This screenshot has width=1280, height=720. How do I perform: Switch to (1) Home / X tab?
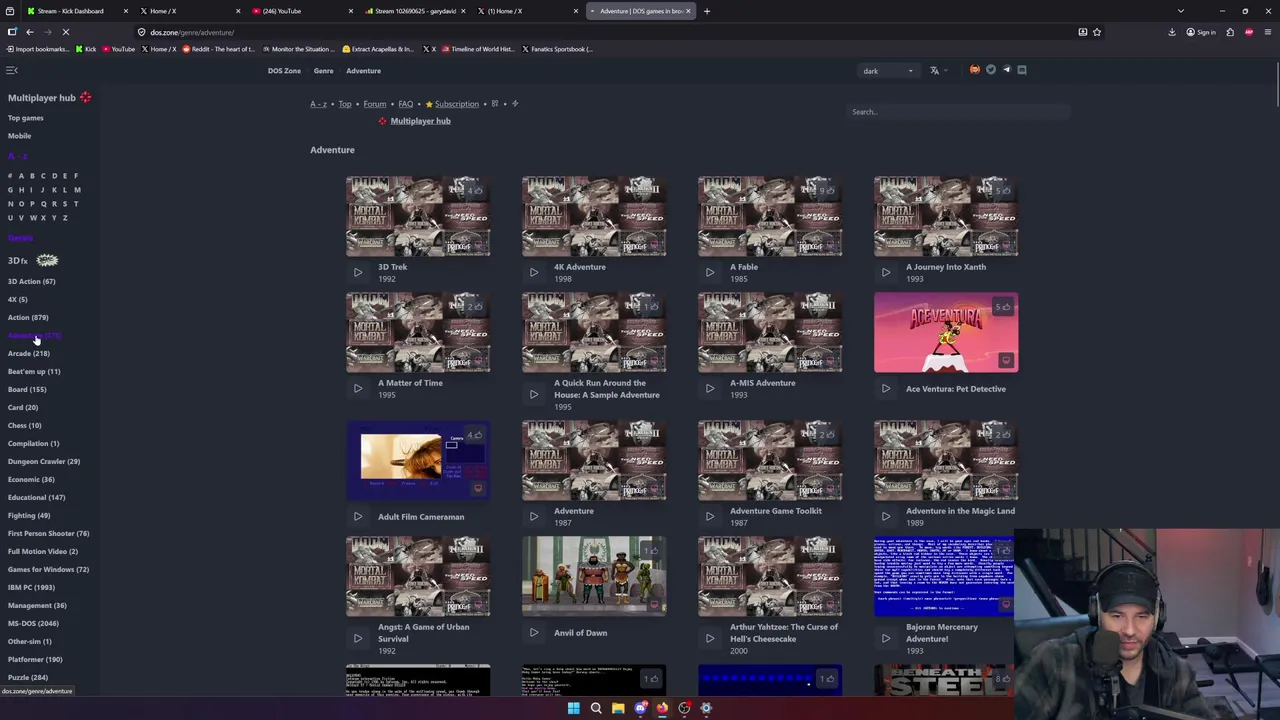pos(527,11)
